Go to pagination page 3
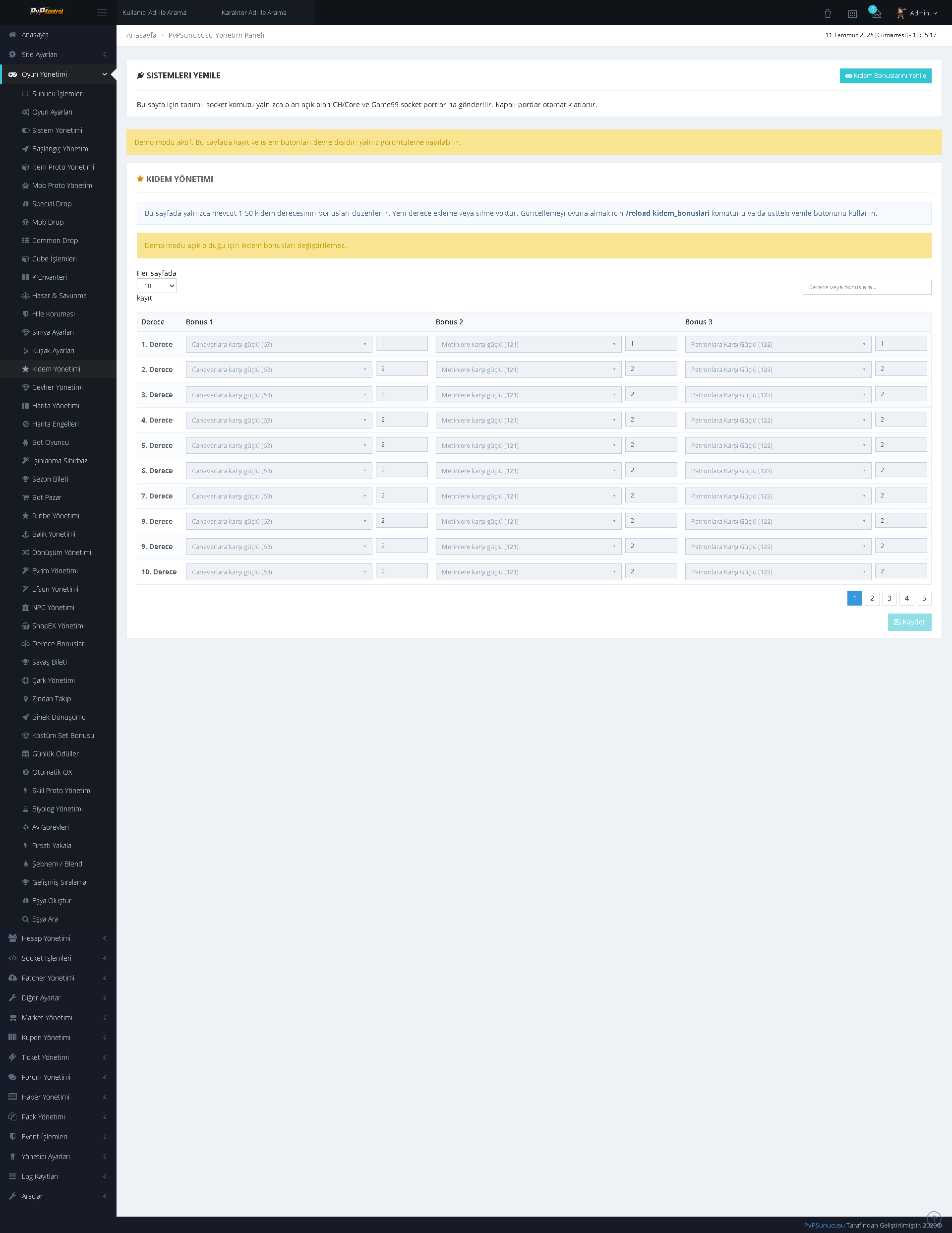Viewport: 952px width, 1233px height. (x=890, y=599)
